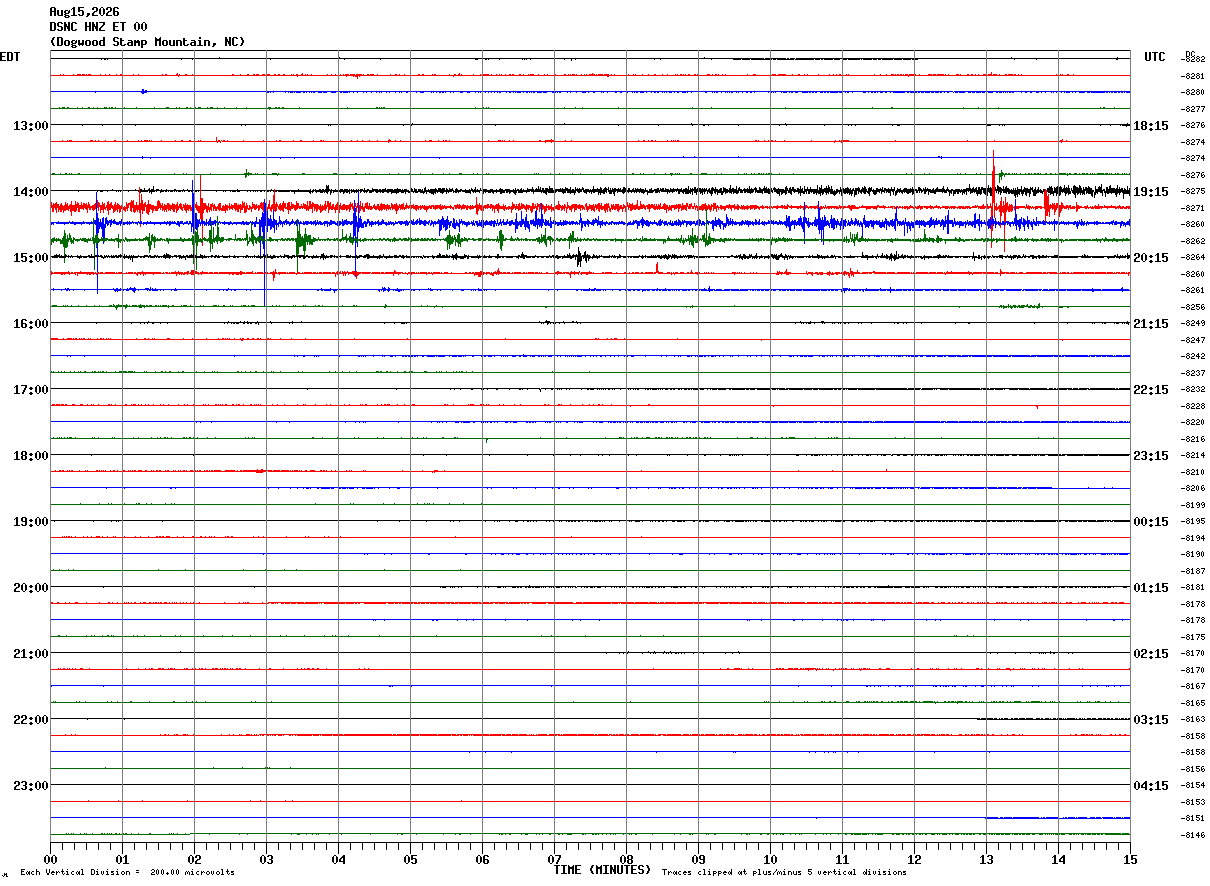The width and height of the screenshot is (1210, 886).
Task: Click the "00:15" UTC time label
Action: [1151, 522]
